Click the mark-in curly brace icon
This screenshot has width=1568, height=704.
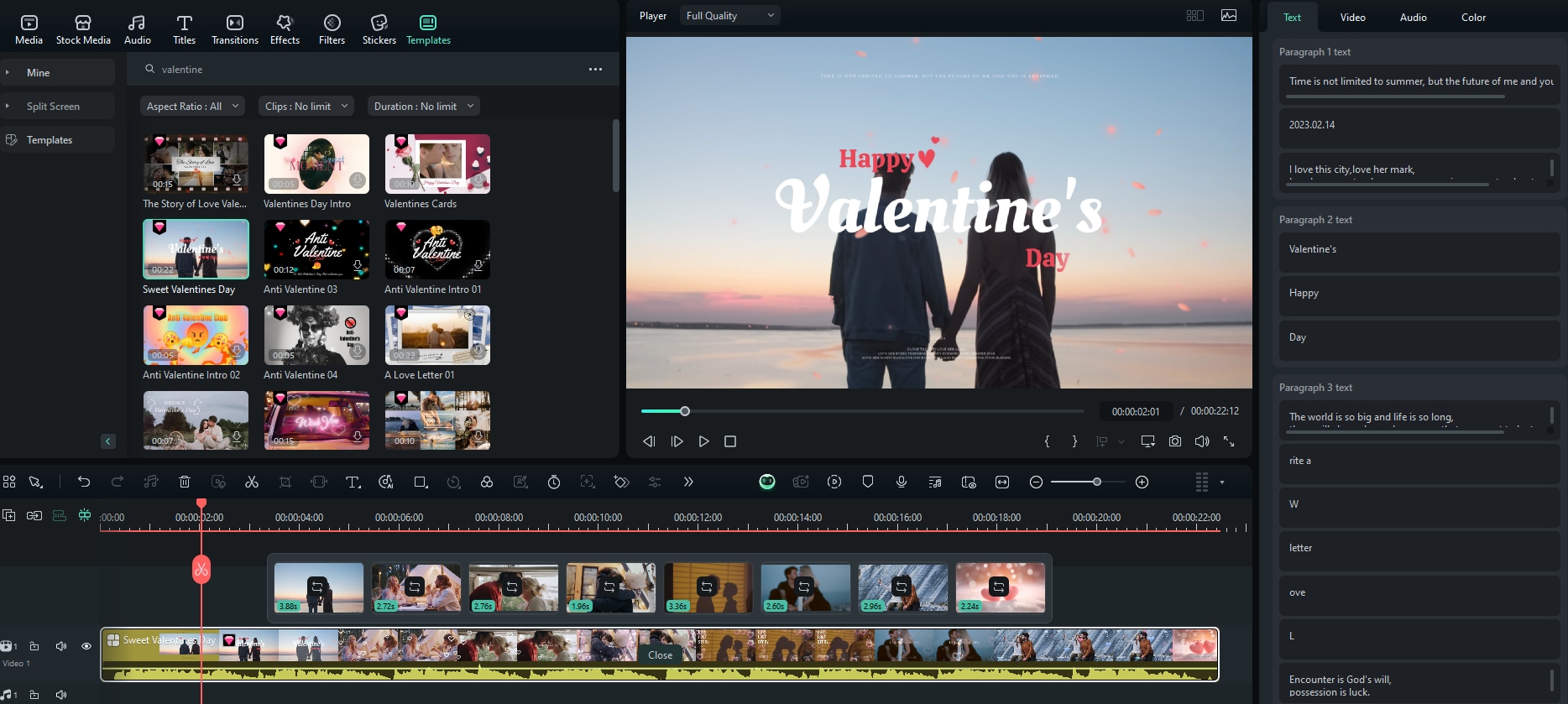[1047, 441]
